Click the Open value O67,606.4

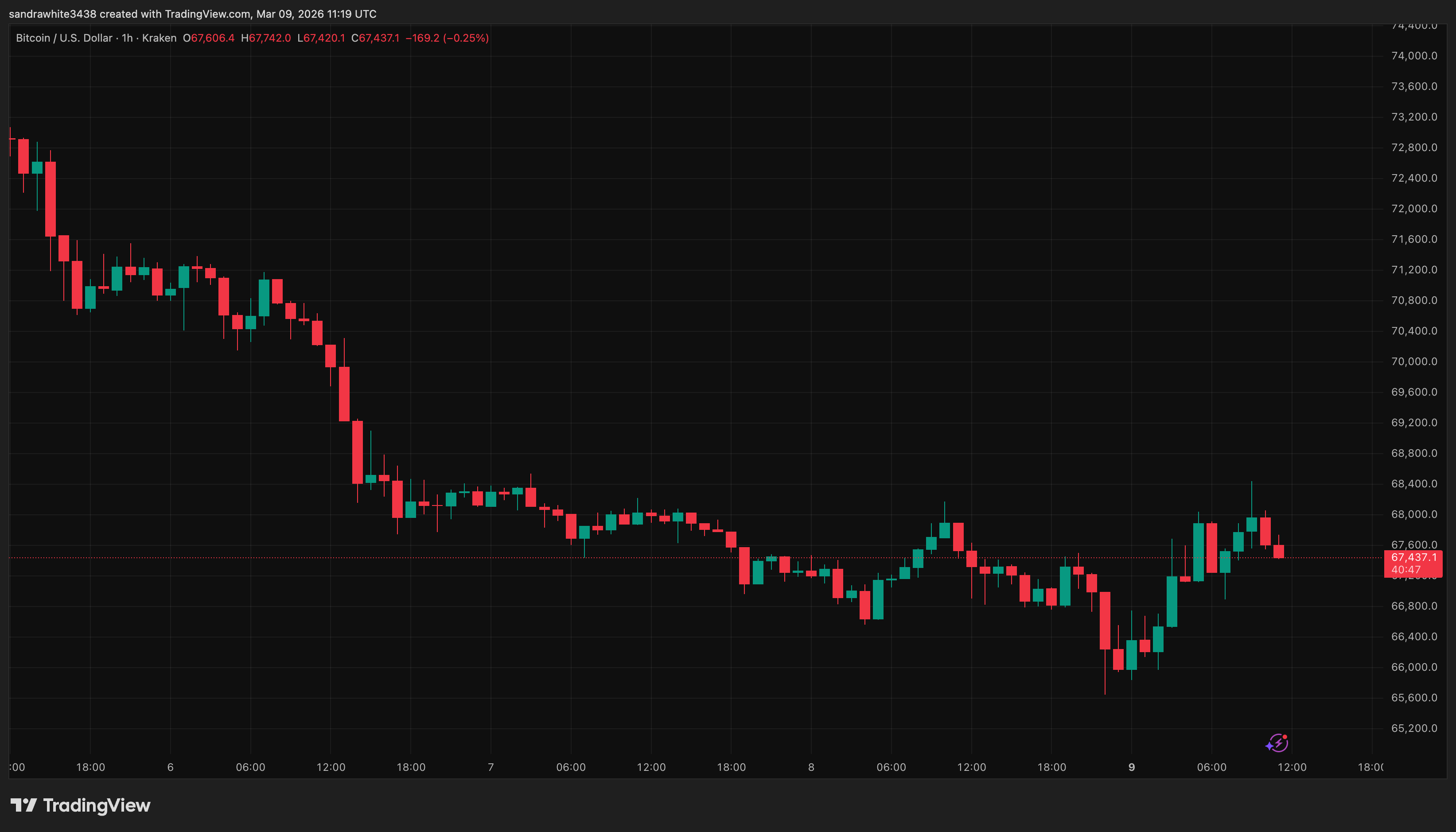point(209,38)
